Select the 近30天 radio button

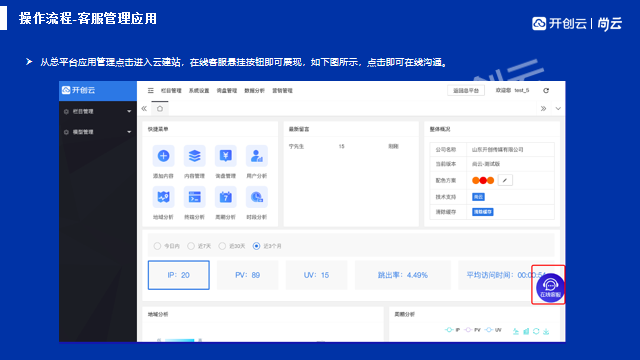(222, 246)
